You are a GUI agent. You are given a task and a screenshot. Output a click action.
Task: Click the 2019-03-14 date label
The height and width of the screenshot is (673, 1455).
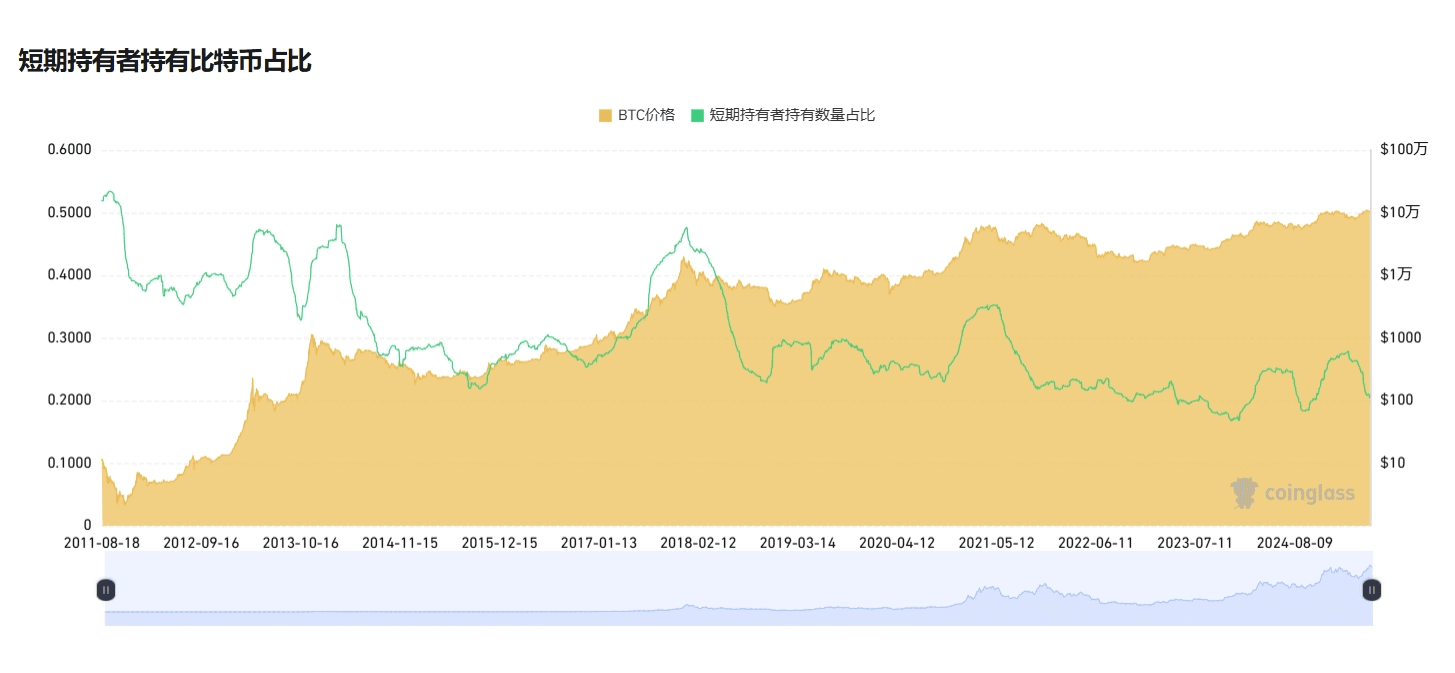click(798, 543)
